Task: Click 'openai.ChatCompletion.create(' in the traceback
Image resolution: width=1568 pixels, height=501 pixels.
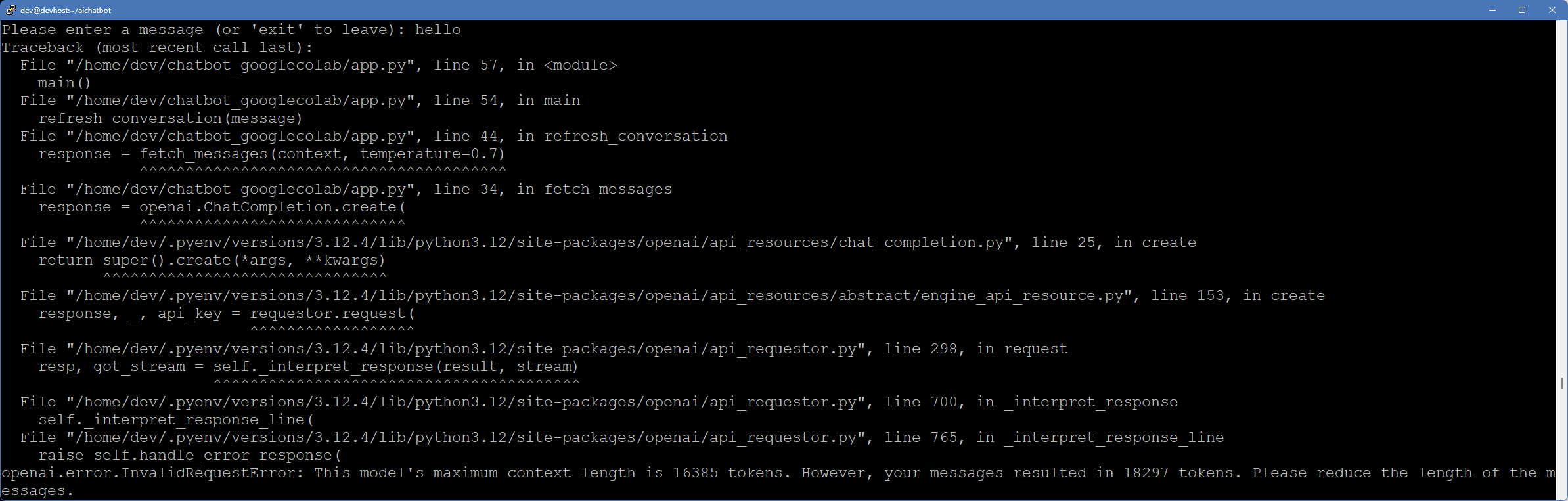Action: pos(273,207)
